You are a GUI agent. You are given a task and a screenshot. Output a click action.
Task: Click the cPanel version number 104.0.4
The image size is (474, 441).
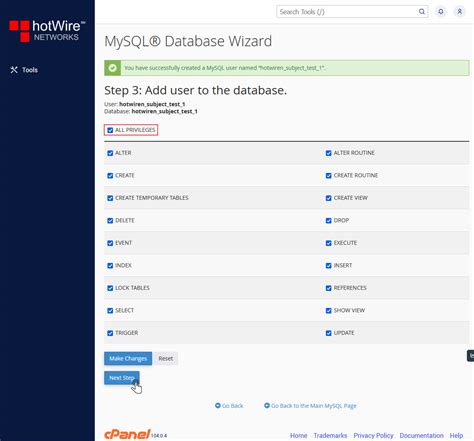[159, 436]
